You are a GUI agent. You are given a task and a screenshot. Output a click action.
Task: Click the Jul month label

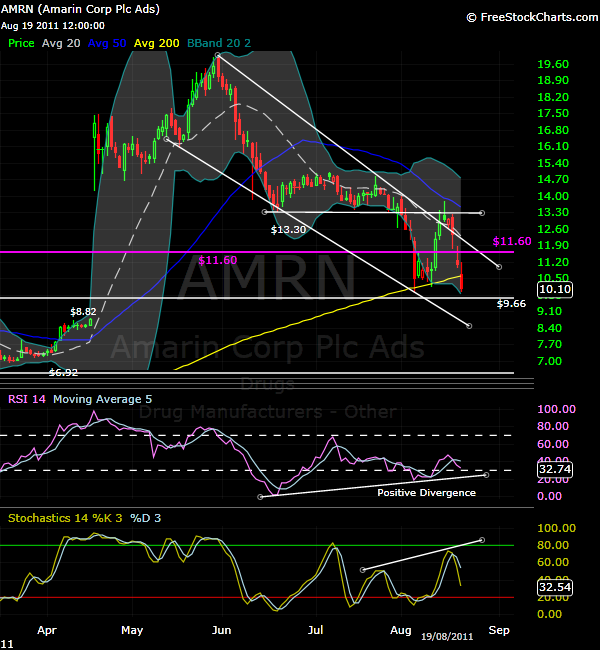[315, 631]
